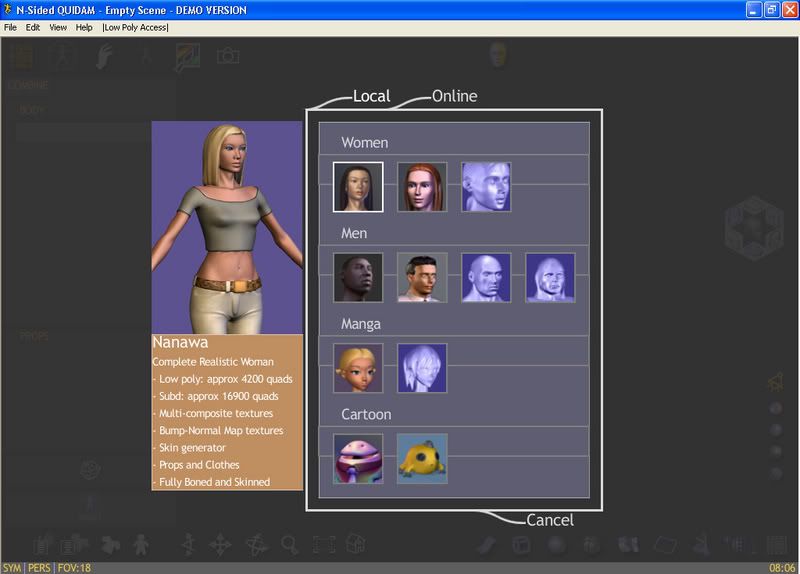Click the dimmed hand sculpt icon
Viewport: 800px width, 574px height.
pos(105,56)
